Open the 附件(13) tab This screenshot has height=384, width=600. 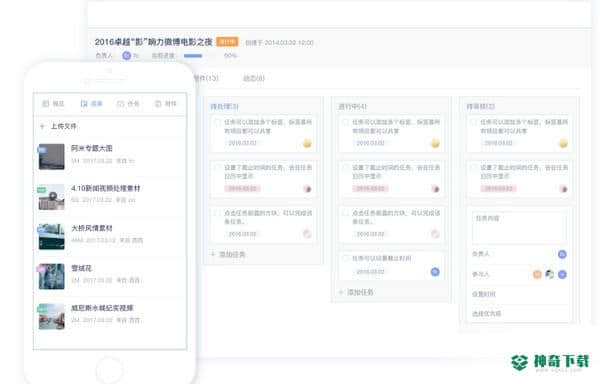[206, 78]
